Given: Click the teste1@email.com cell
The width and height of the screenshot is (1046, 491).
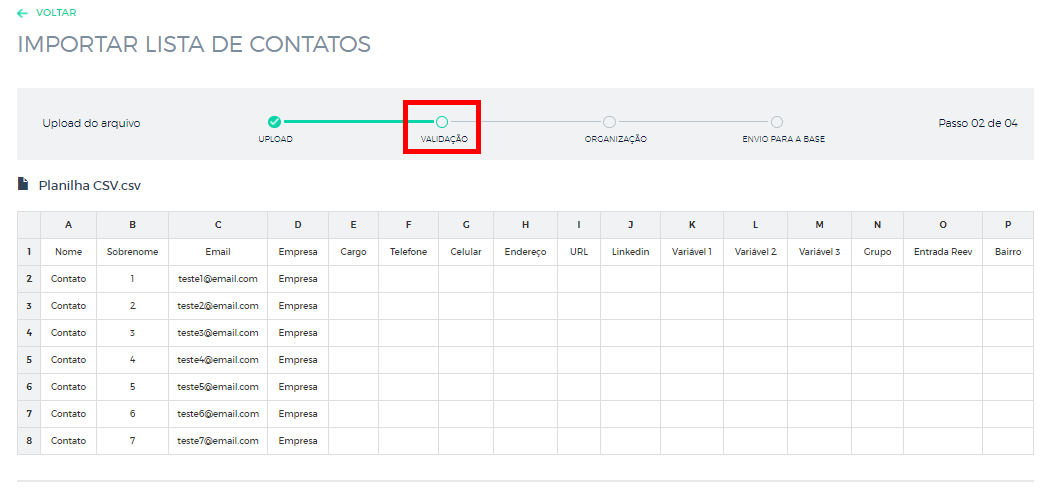Looking at the screenshot, I should pyautogui.click(x=218, y=279).
